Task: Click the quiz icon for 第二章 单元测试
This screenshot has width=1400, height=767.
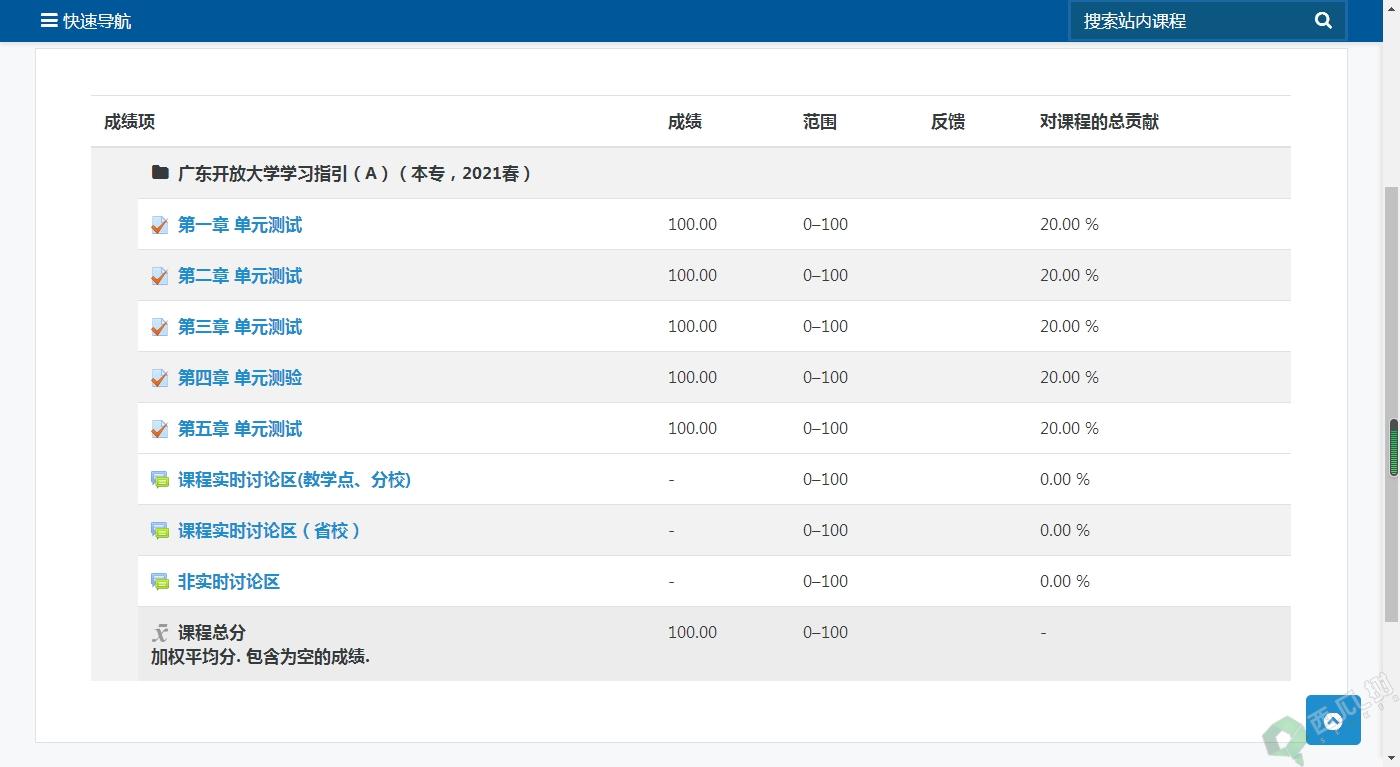Action: click(159, 276)
